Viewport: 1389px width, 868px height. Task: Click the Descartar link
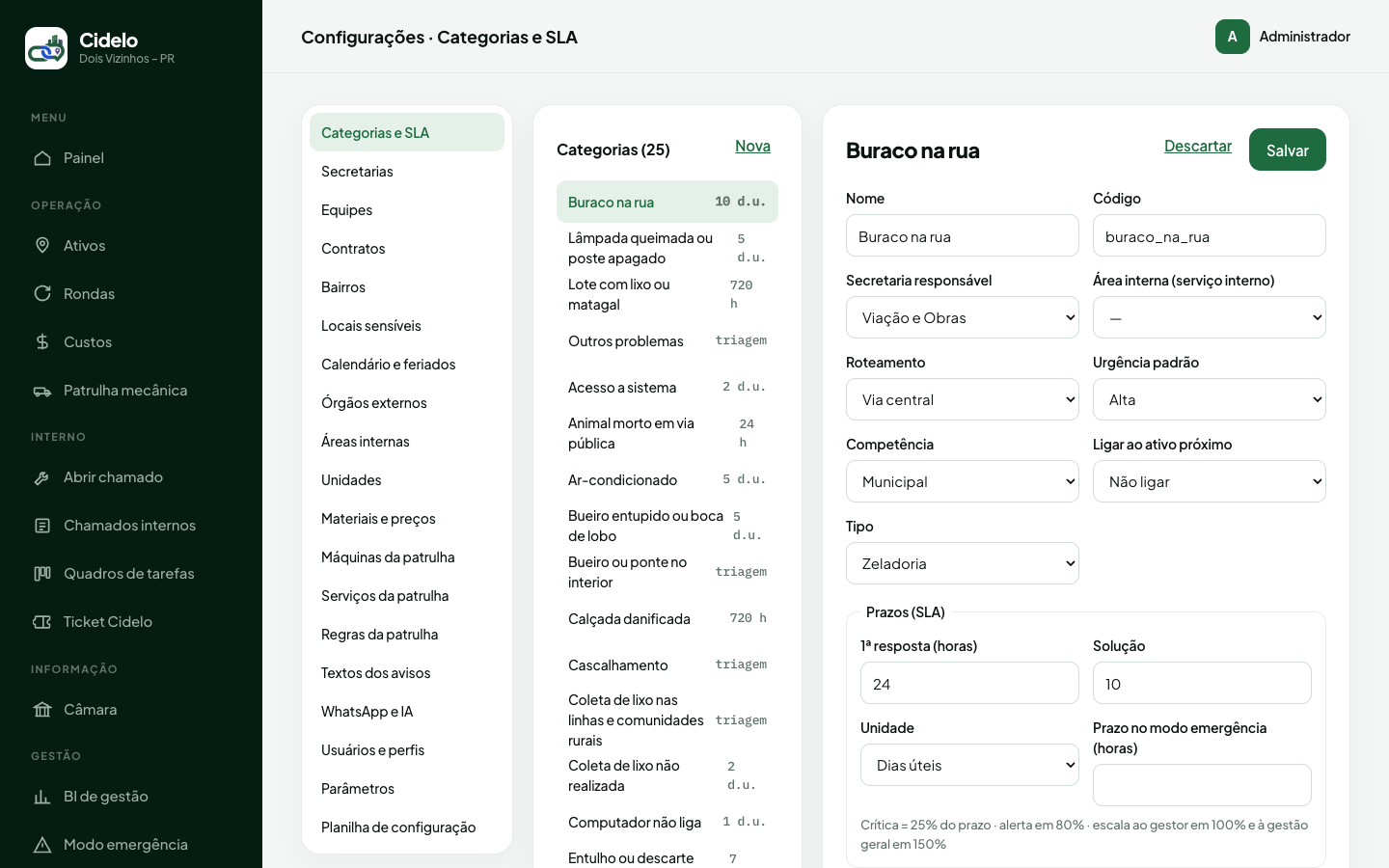point(1198,146)
